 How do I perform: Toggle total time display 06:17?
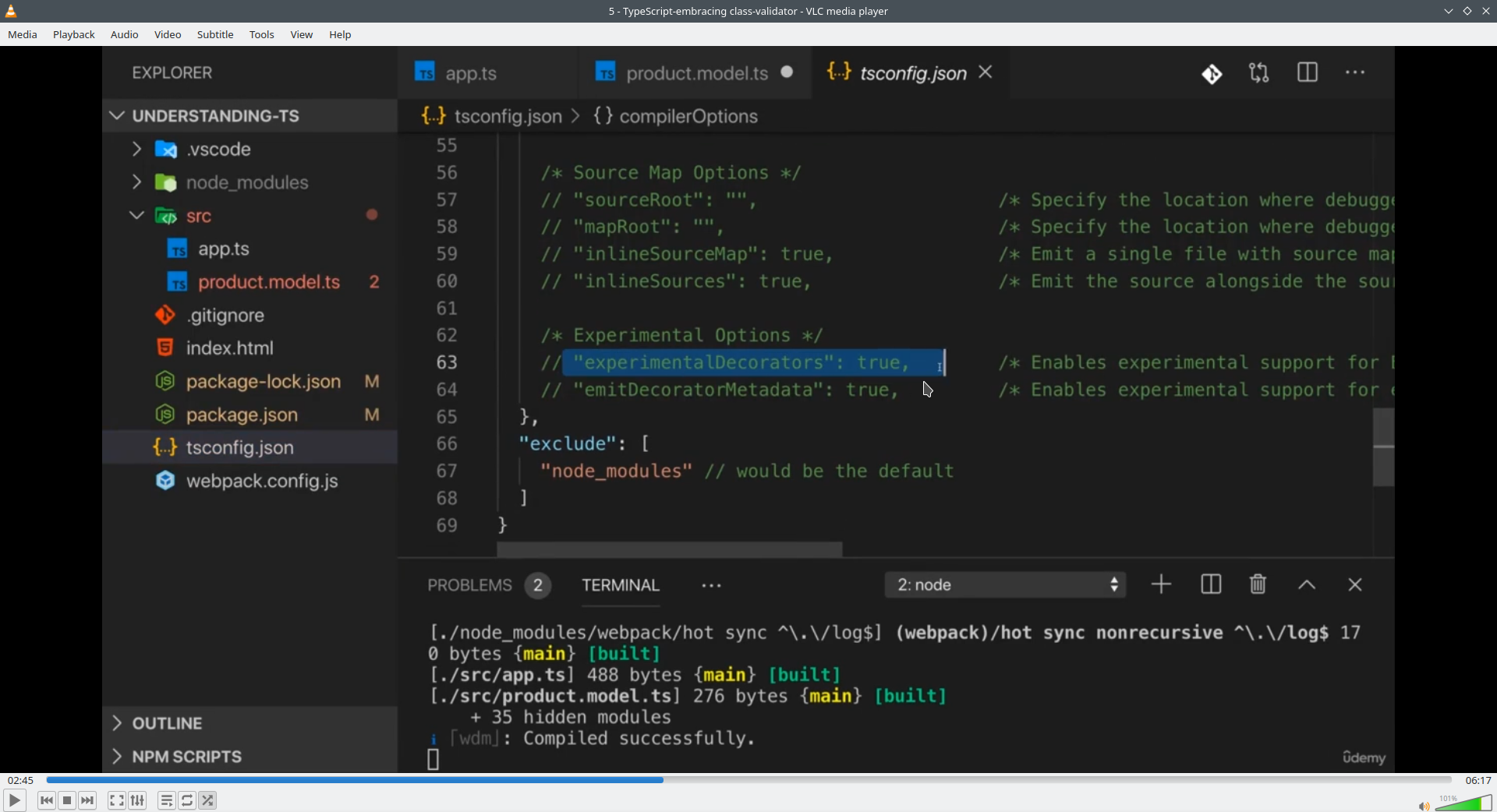tap(1478, 780)
